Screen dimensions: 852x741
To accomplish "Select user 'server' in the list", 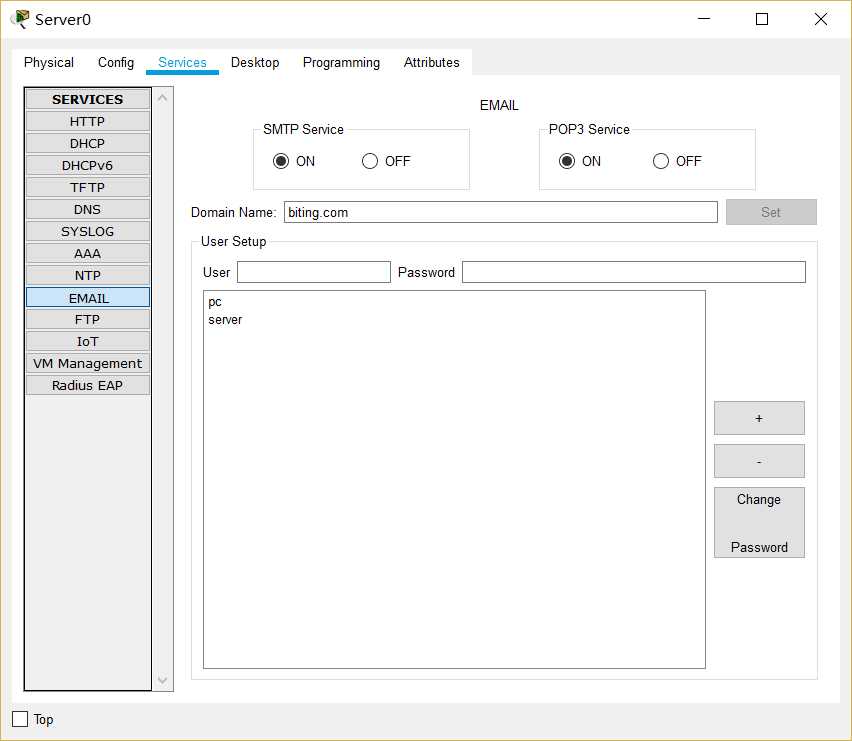I will [x=225, y=319].
